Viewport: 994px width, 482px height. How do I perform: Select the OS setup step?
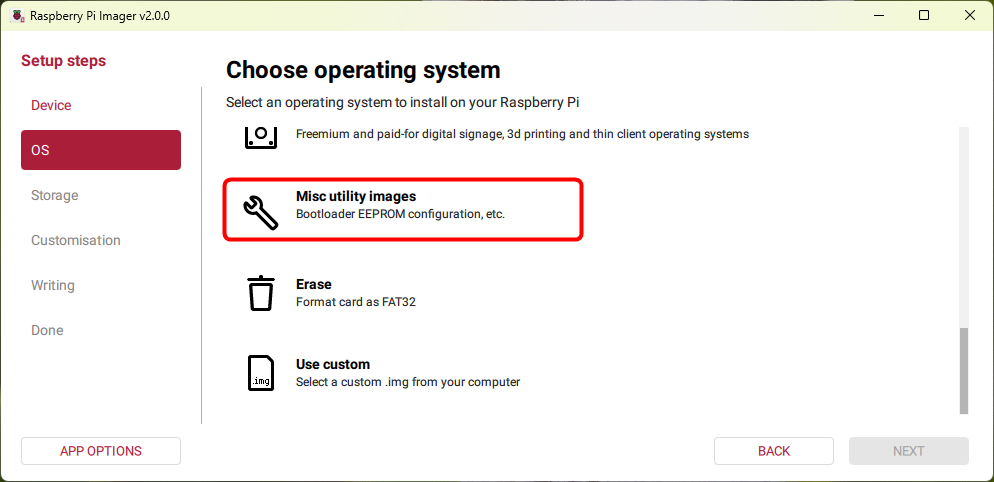[101, 150]
